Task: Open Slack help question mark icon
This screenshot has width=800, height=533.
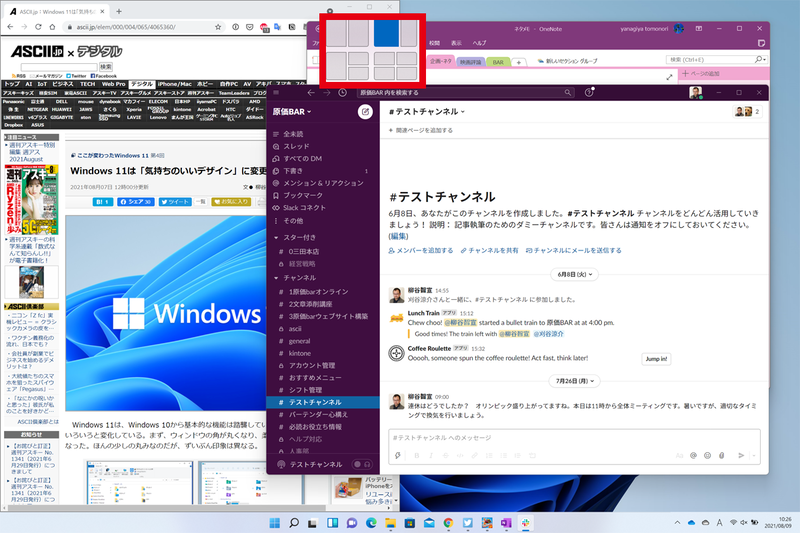Action: 589,92
